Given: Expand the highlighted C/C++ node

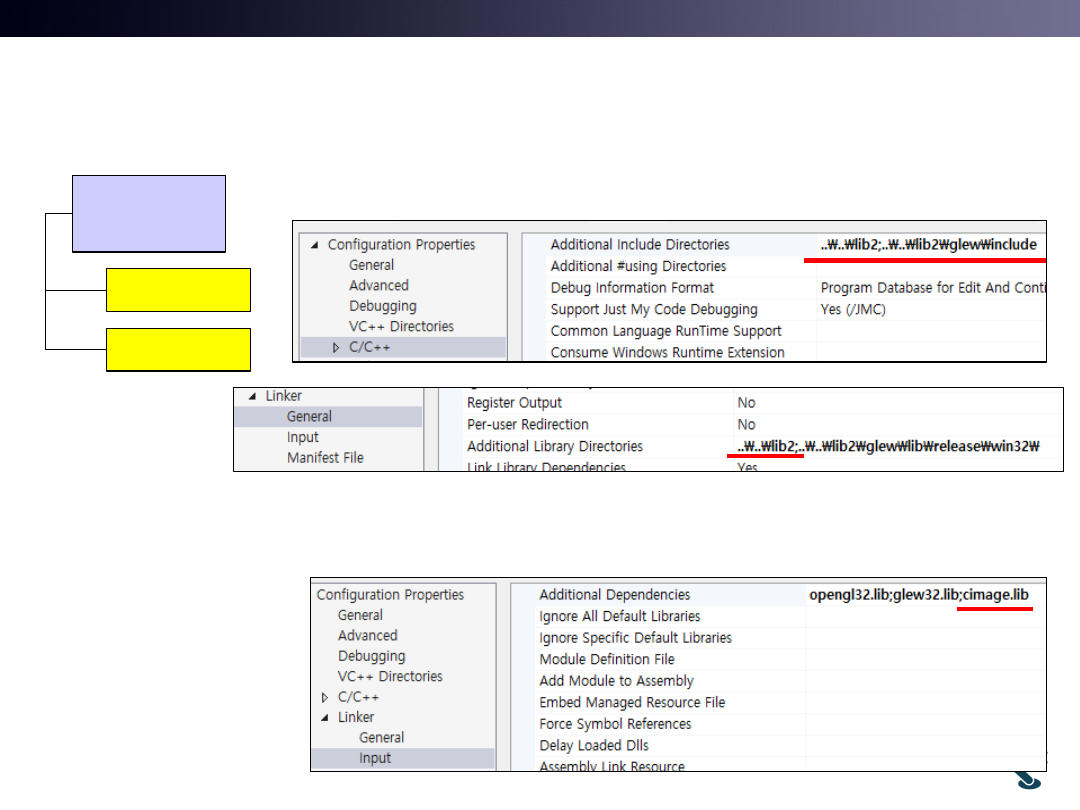Looking at the screenshot, I should click(336, 348).
